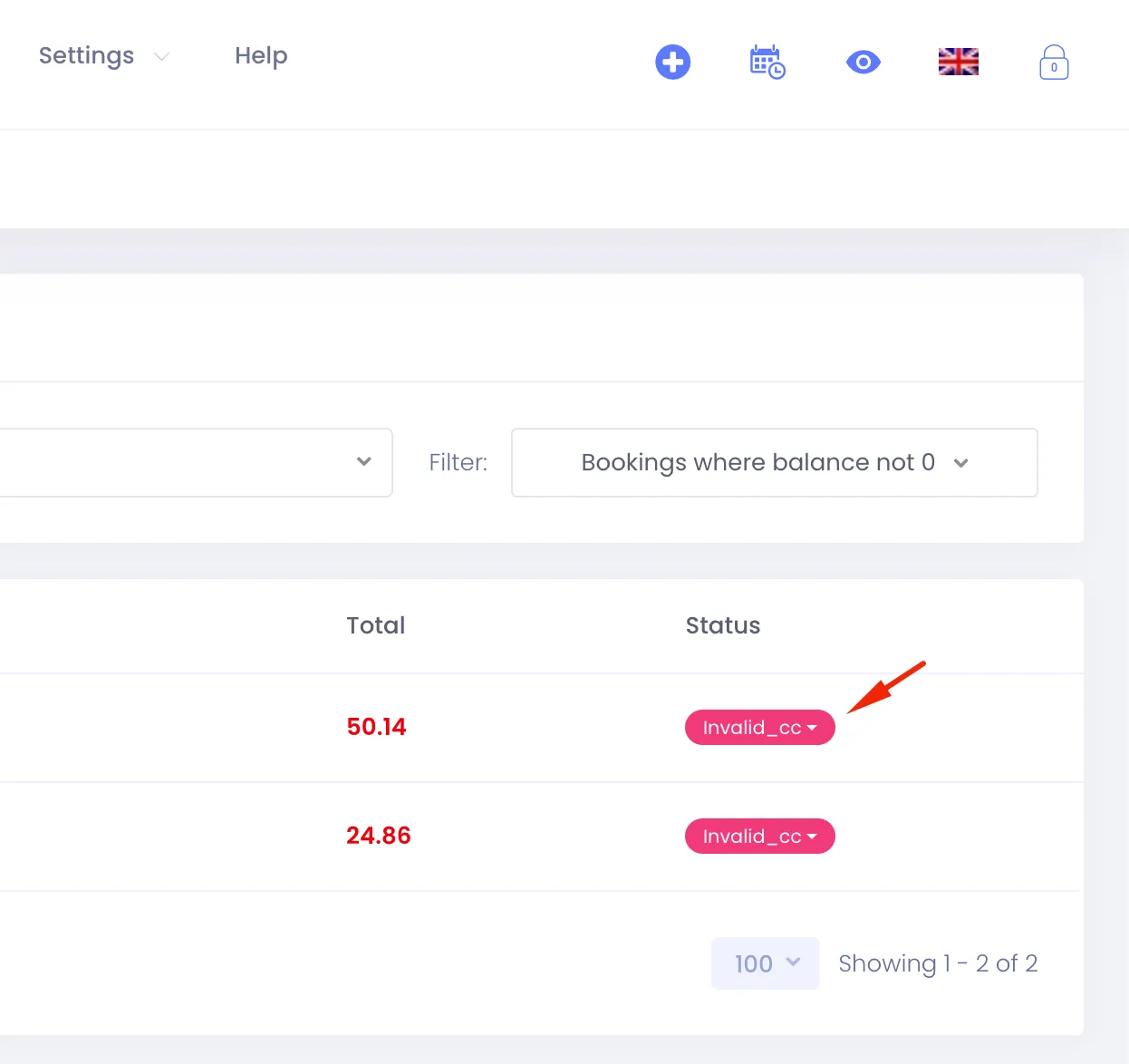Click the blue eye view icon
The width and height of the screenshot is (1129, 1064).
(863, 62)
